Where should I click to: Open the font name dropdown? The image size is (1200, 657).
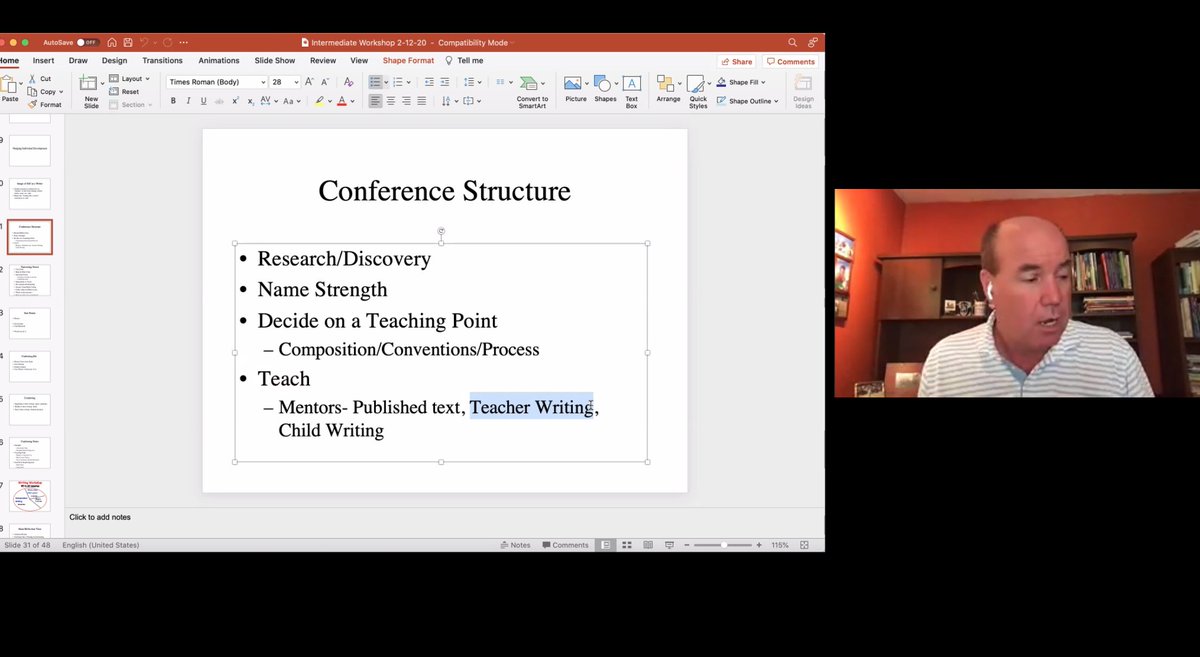click(263, 82)
